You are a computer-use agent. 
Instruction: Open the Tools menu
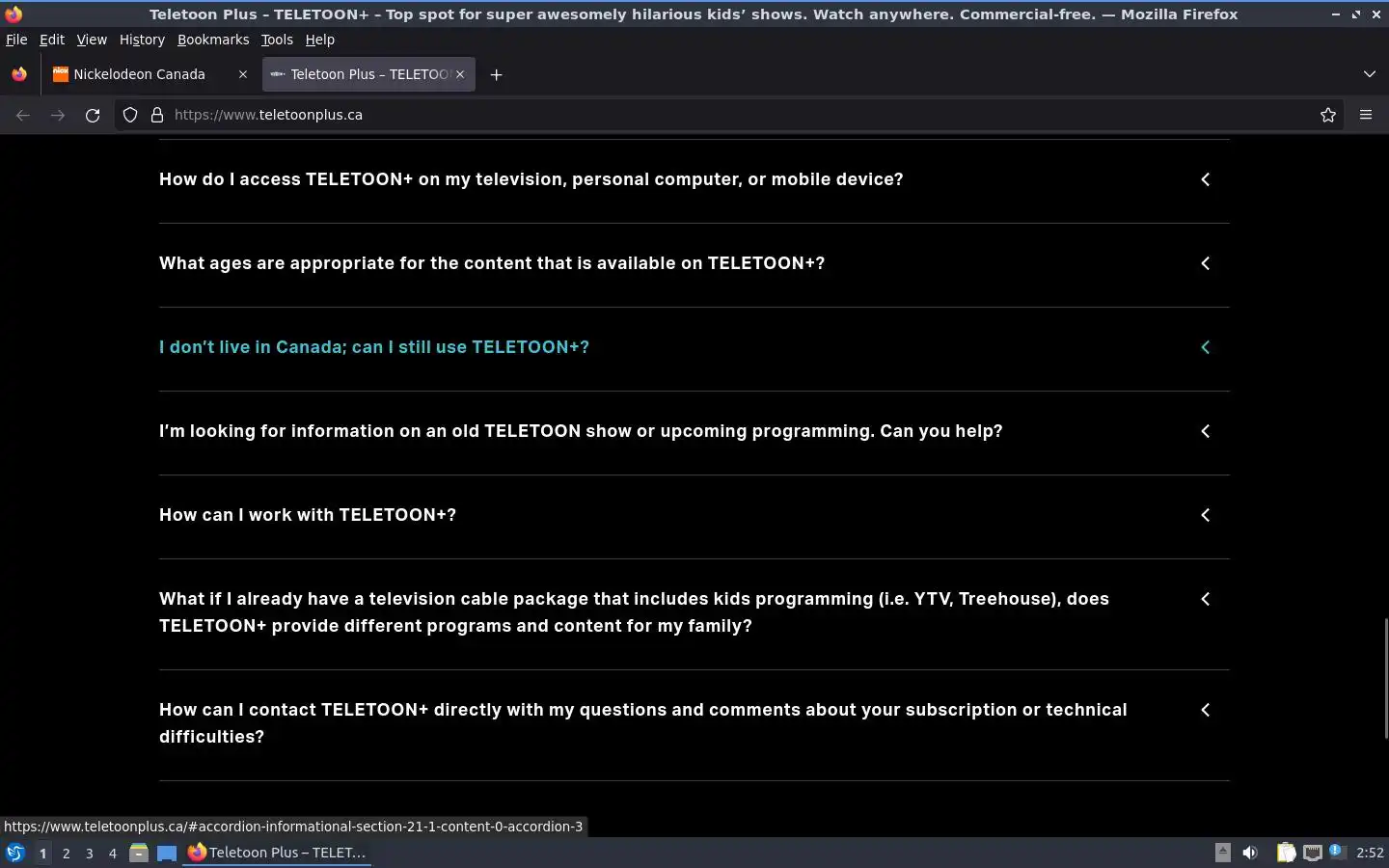pos(277,40)
